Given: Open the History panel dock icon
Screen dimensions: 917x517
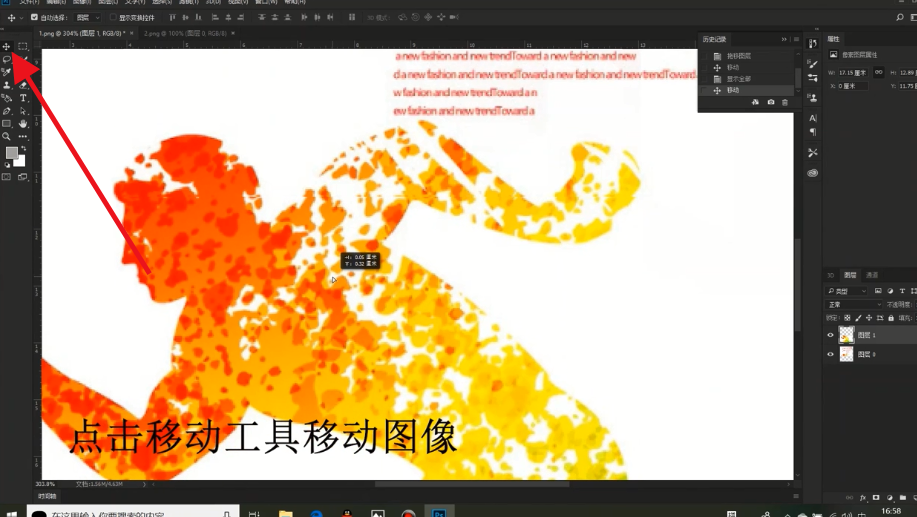Looking at the screenshot, I should tap(812, 43).
